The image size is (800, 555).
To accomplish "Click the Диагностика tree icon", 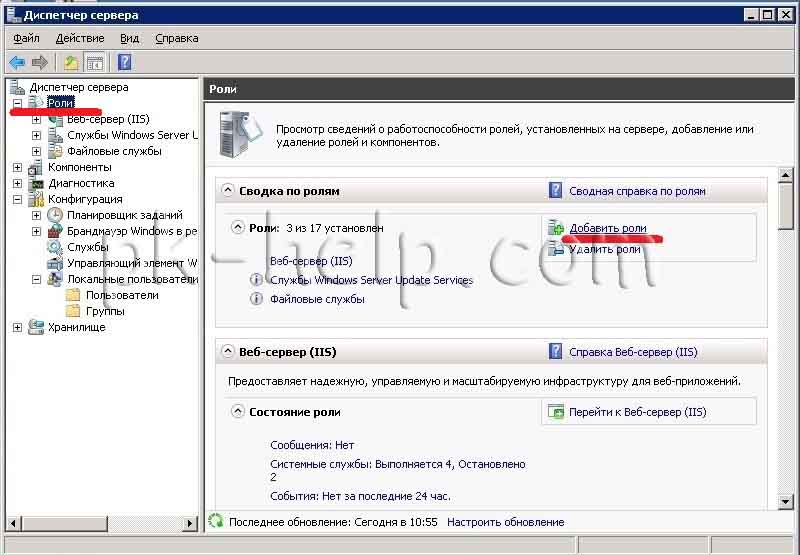I will pos(36,183).
